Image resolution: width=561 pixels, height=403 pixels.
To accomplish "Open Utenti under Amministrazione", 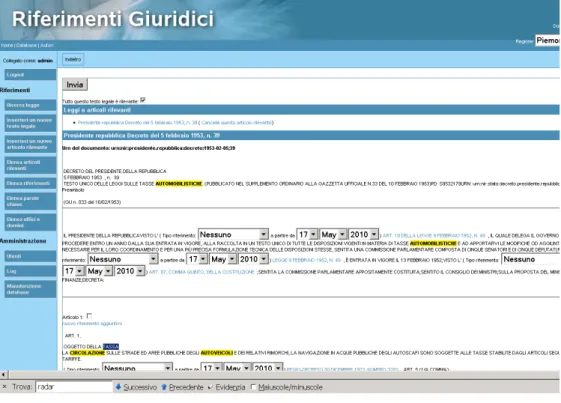I will [x=30, y=256].
